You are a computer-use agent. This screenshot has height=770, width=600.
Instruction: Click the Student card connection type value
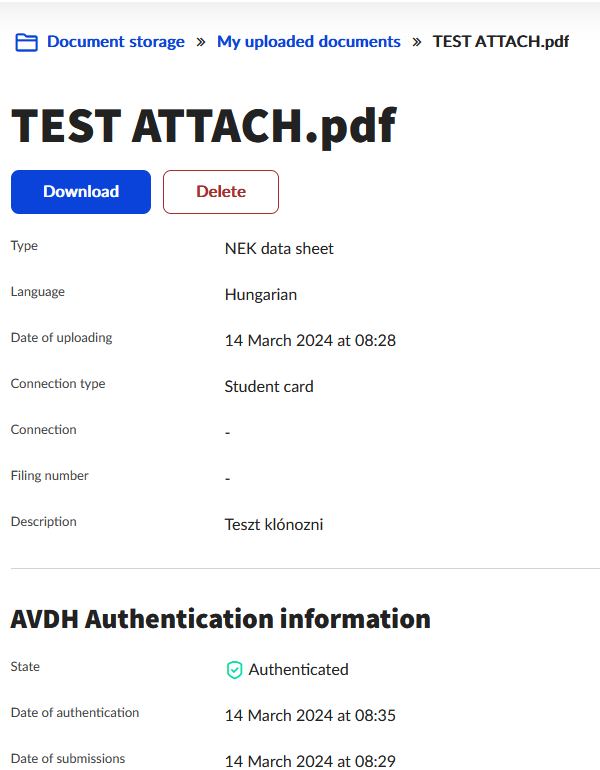pyautogui.click(x=269, y=386)
